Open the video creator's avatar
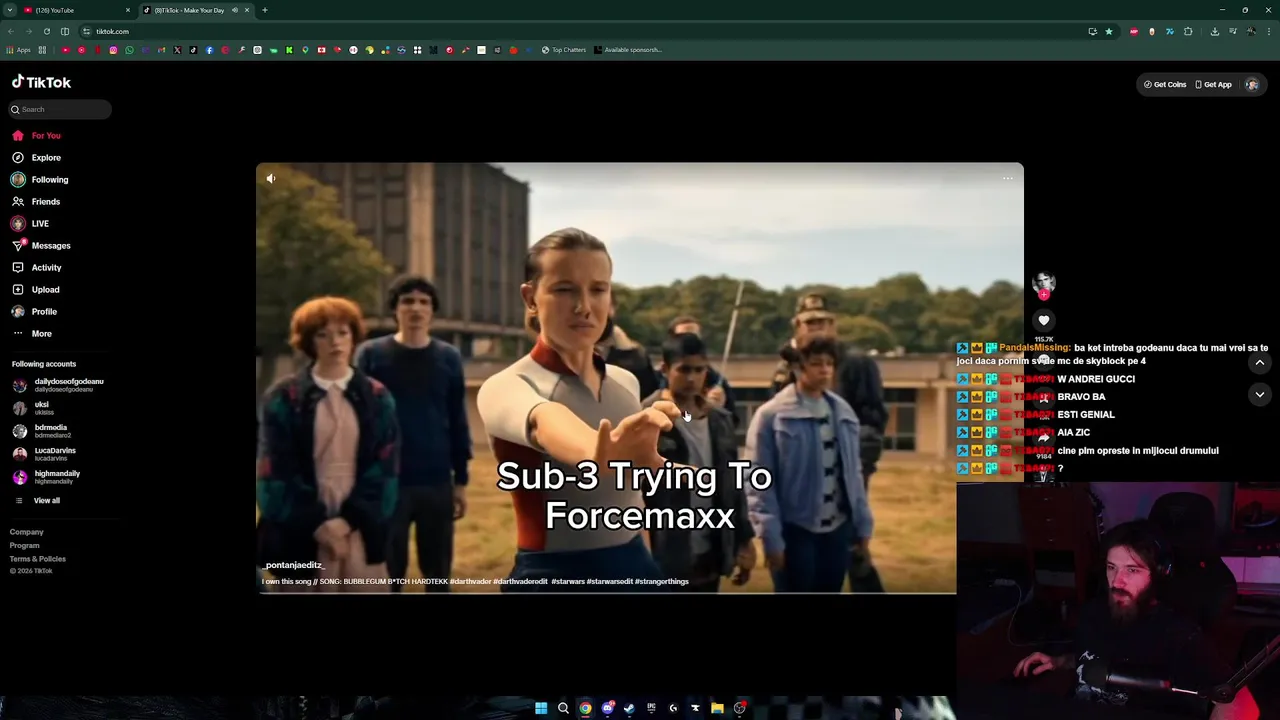The width and height of the screenshot is (1280, 720). coord(1044,283)
